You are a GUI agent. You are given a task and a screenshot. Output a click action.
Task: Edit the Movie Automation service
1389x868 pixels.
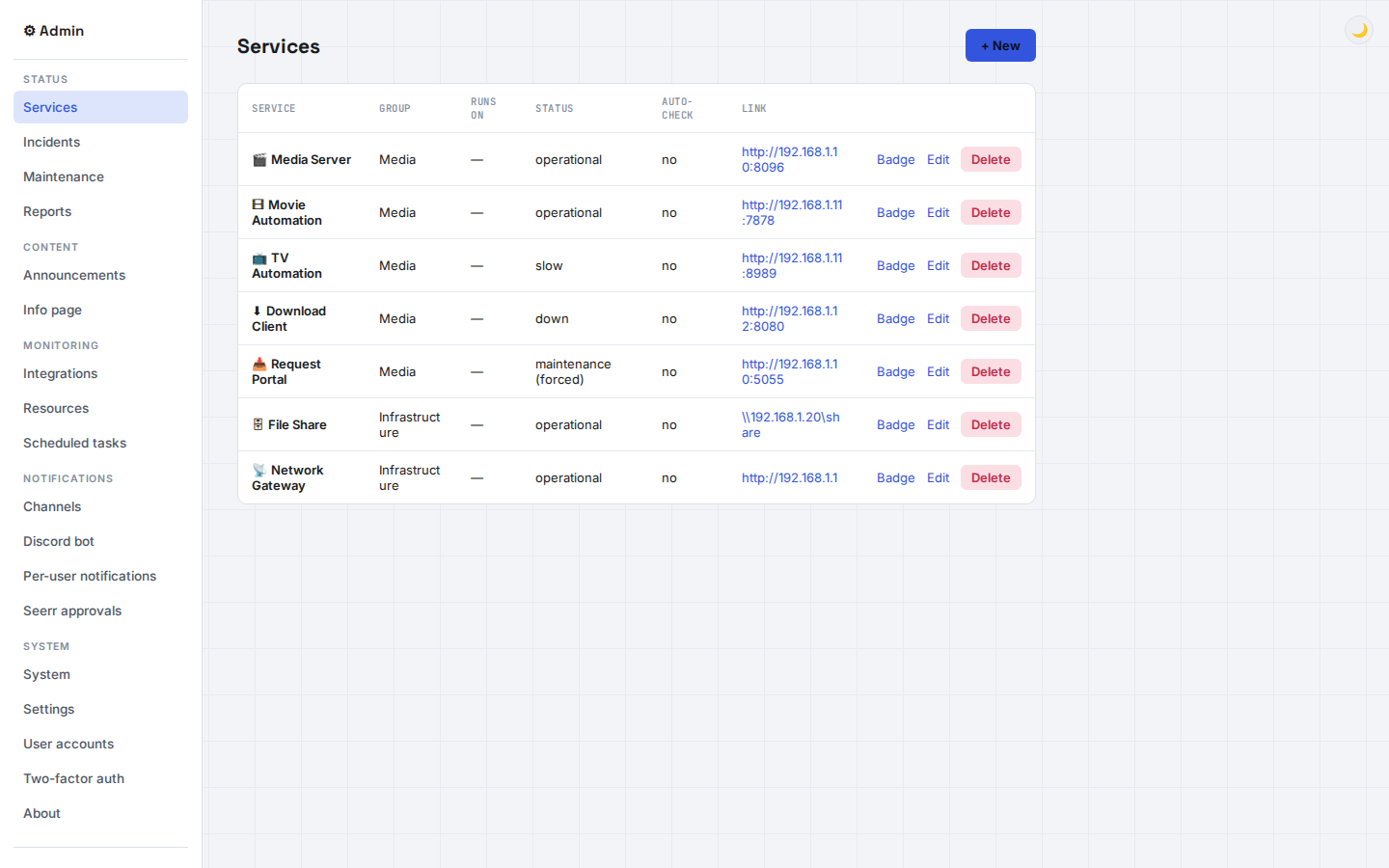click(x=938, y=213)
